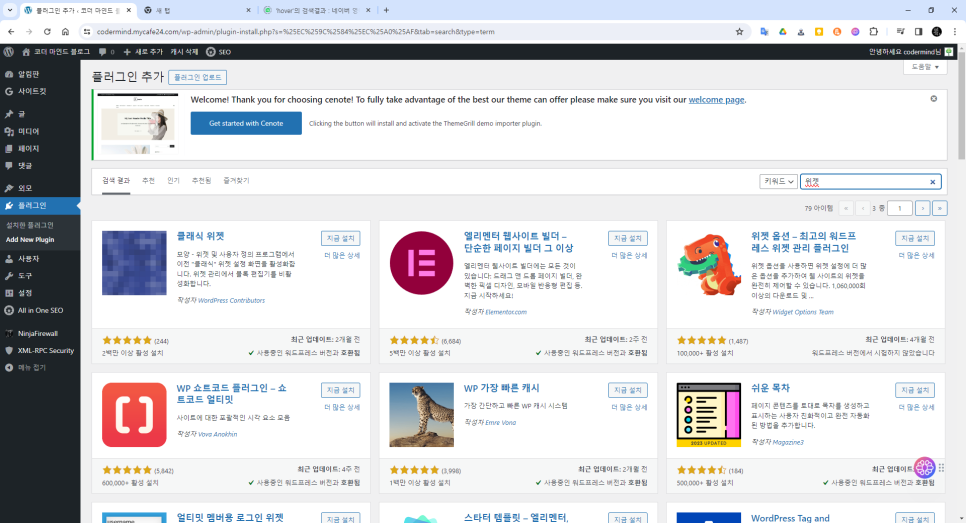Open 미디어 in sidebar

pos(28,131)
